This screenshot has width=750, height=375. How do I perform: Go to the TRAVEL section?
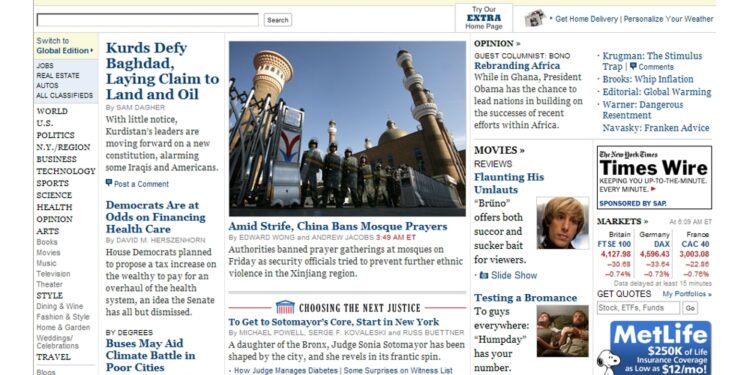tap(54, 357)
